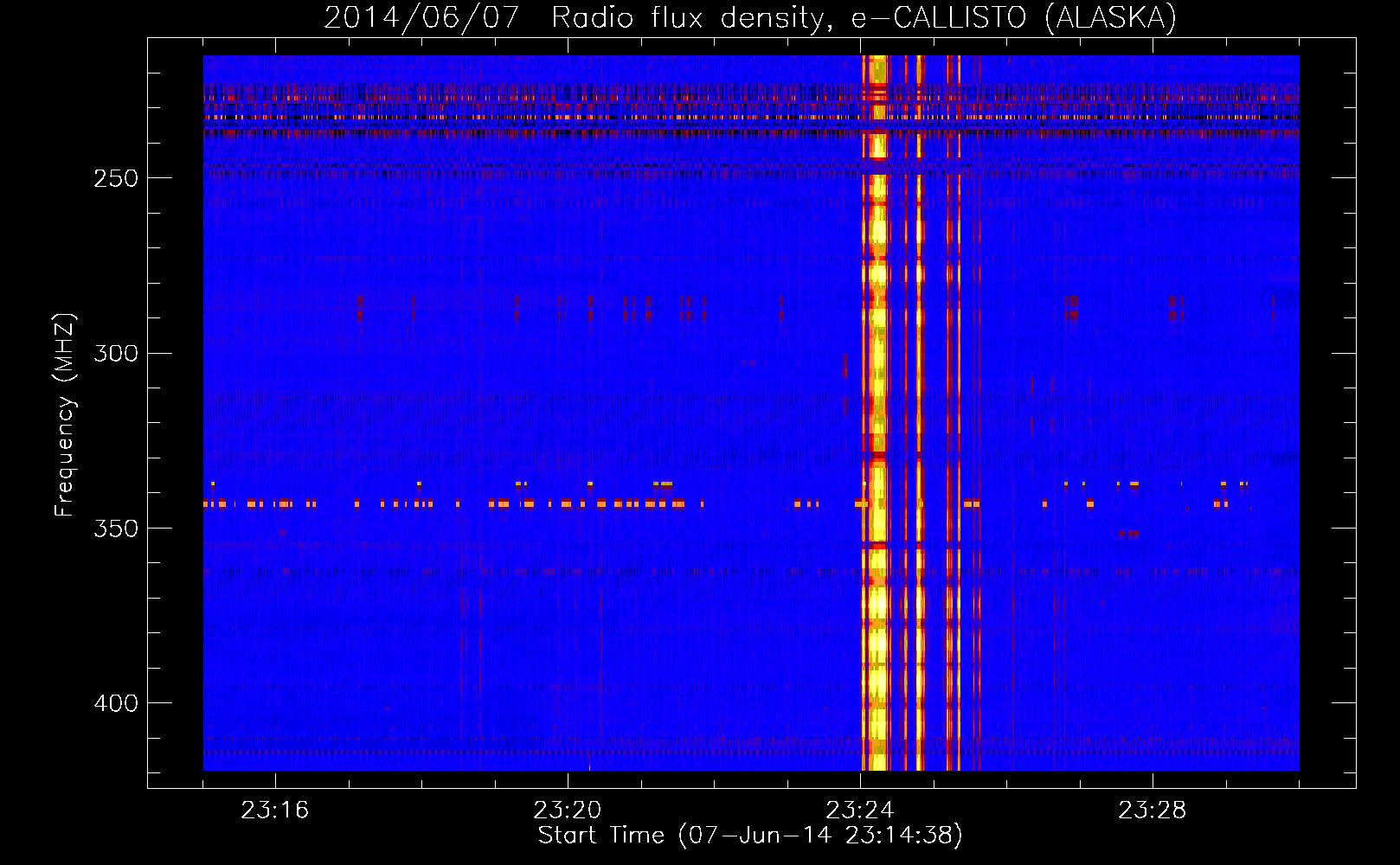Click the 400 frequency tick label

click(x=116, y=703)
